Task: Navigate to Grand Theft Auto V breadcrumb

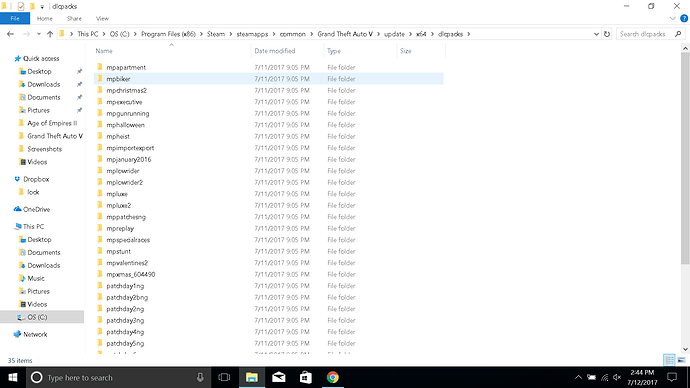Action: click(345, 34)
